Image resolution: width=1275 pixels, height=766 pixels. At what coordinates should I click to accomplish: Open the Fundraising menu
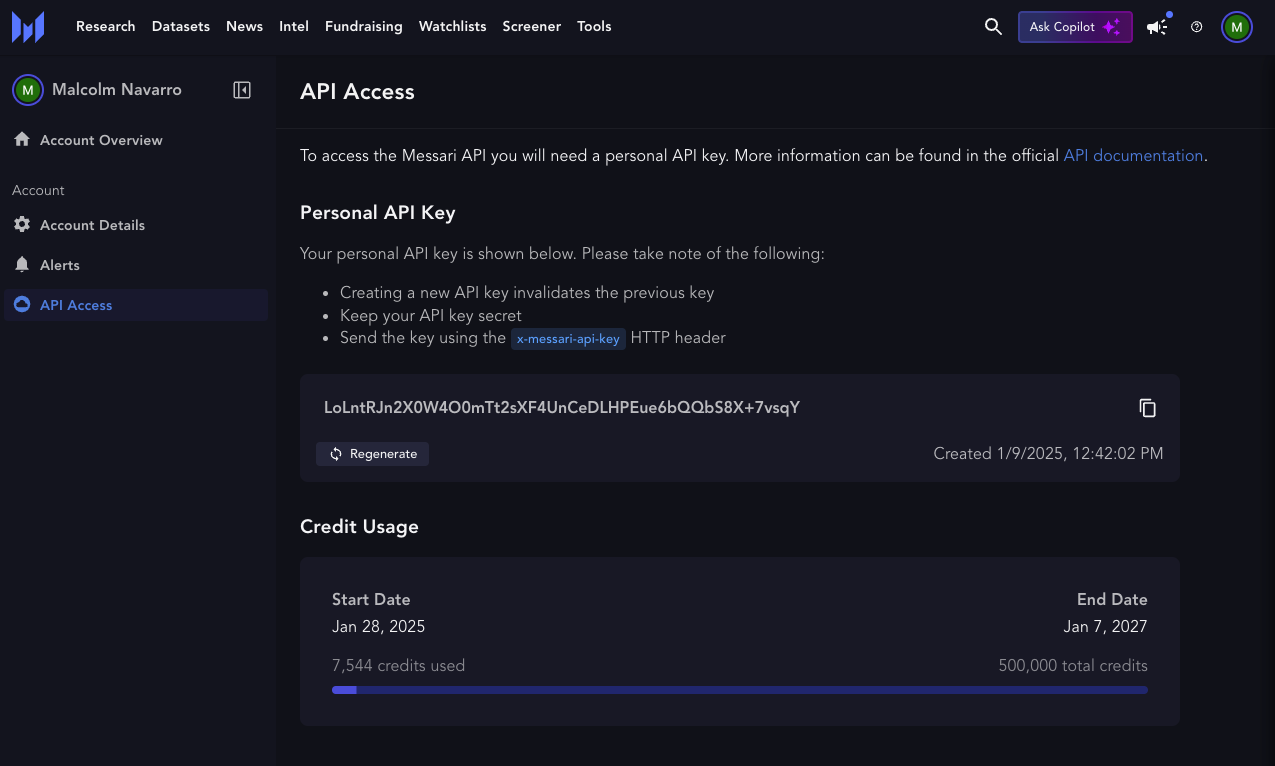(364, 27)
